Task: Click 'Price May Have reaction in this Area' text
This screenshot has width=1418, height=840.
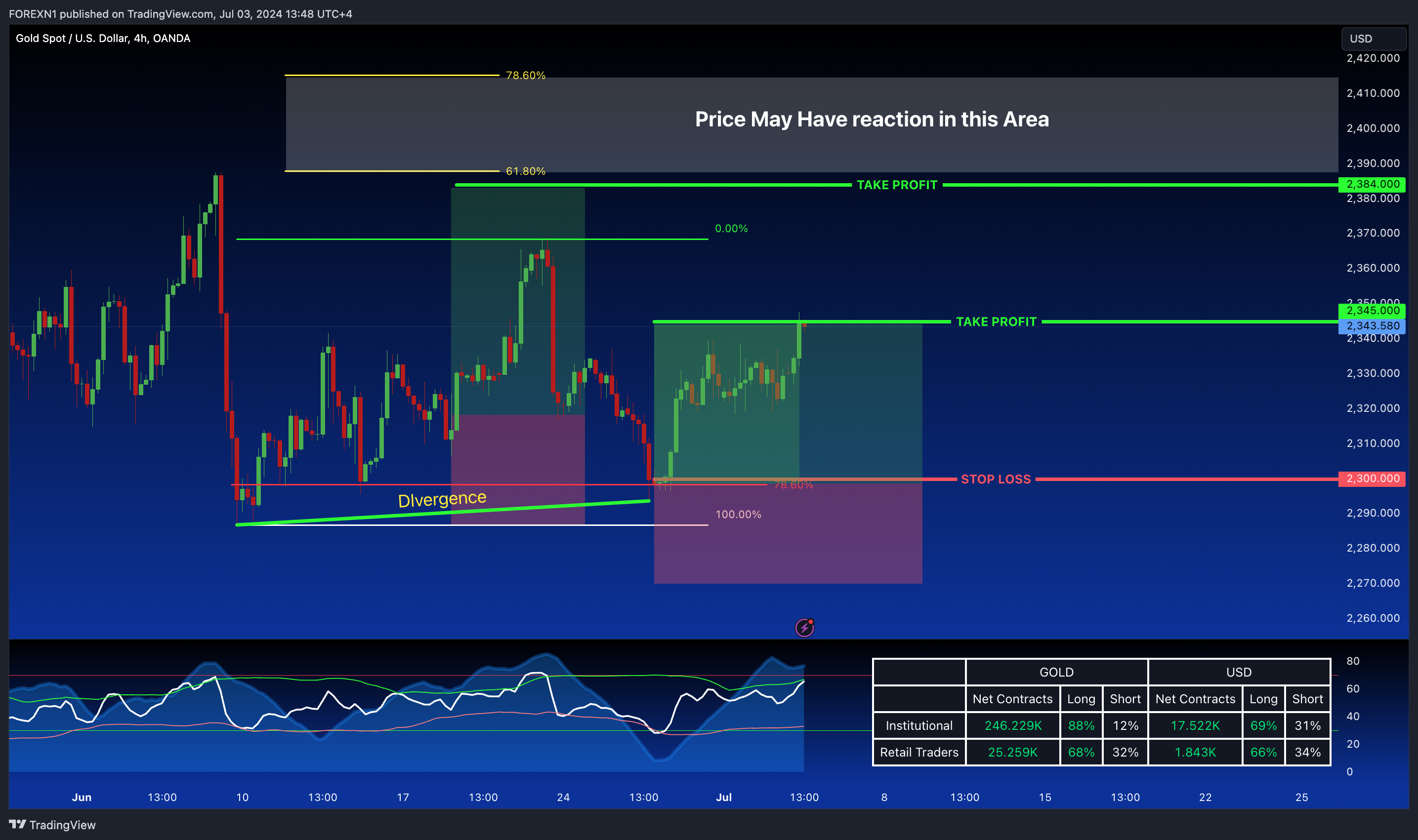Action: tap(872, 120)
